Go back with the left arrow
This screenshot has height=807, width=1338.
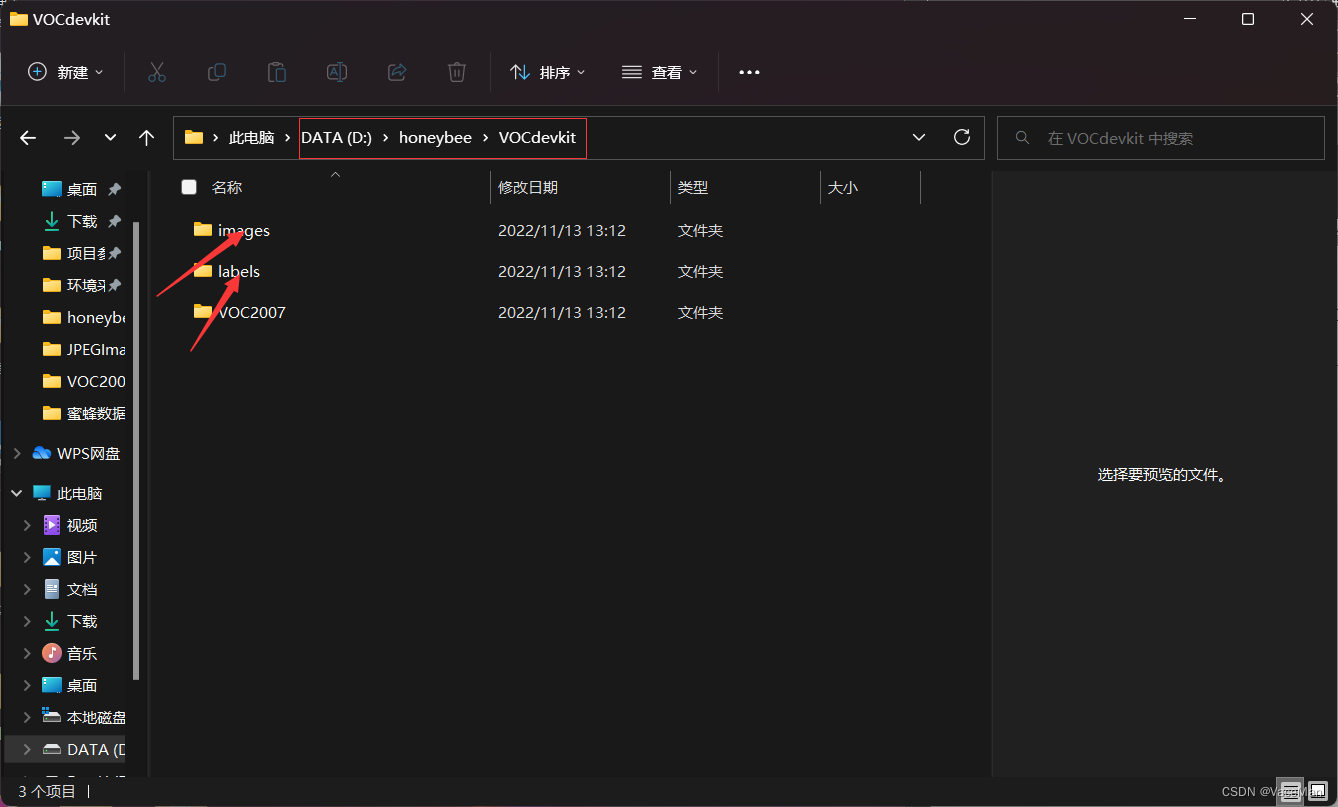pos(28,138)
